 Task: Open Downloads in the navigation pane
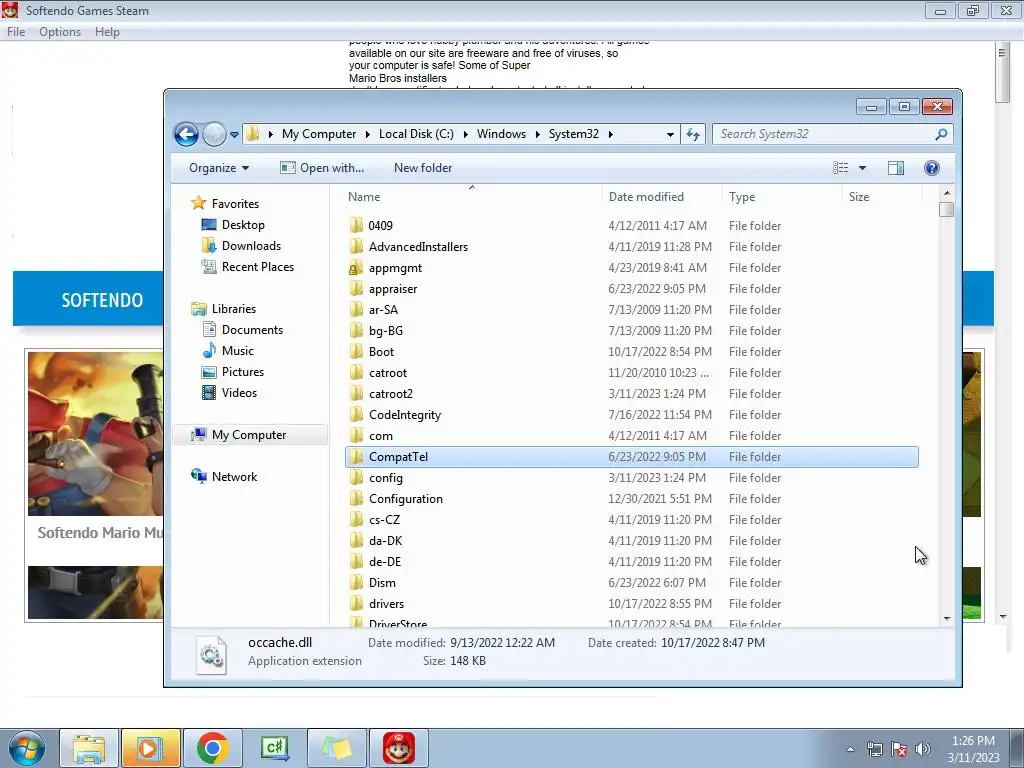coord(242,246)
